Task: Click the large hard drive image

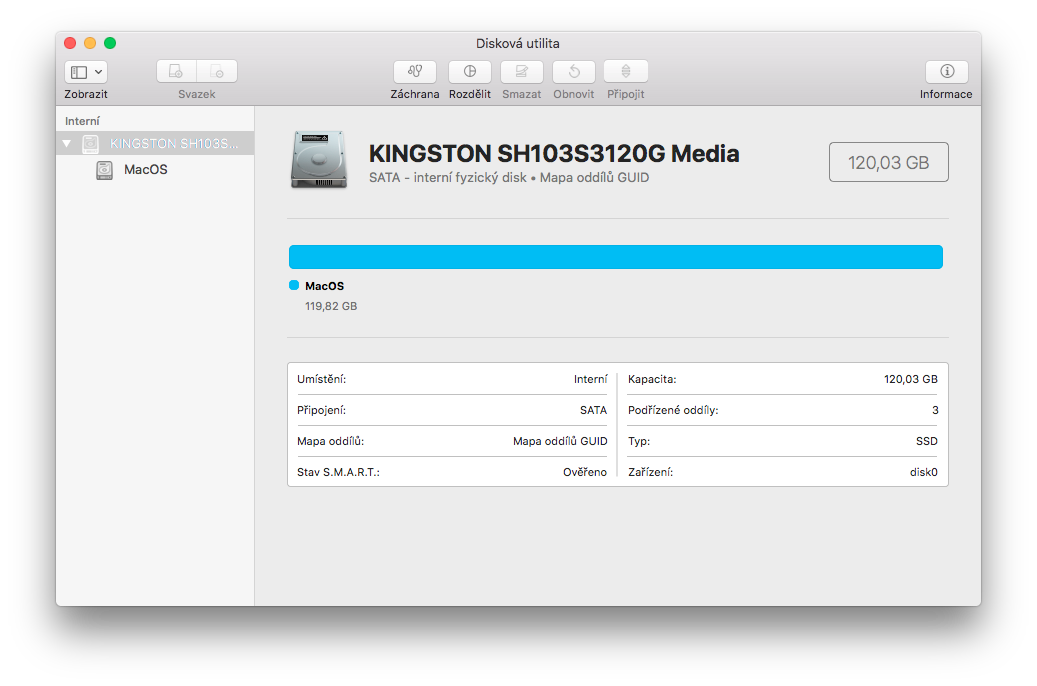Action: 319,160
